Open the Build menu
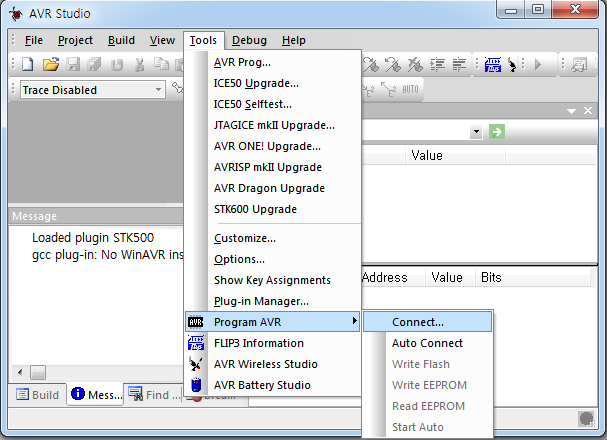This screenshot has height=440, width=607. (x=121, y=40)
